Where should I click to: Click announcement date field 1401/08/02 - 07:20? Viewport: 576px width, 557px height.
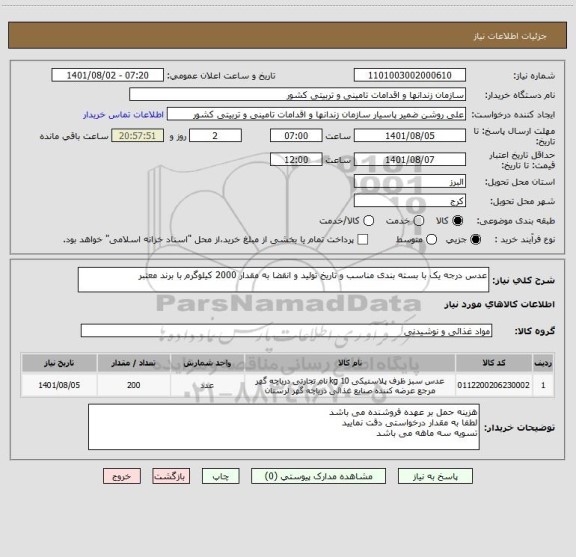[x=108, y=75]
